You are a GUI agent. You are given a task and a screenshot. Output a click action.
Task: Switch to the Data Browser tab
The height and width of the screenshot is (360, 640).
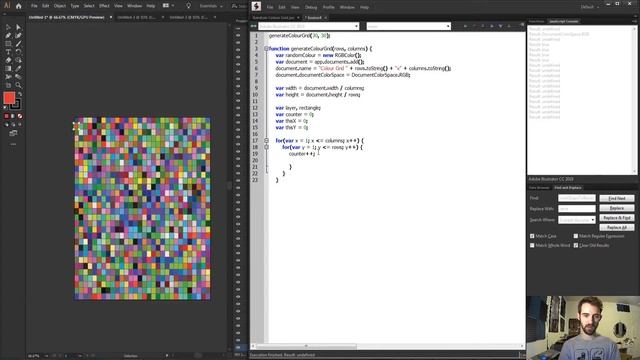(x=539, y=188)
